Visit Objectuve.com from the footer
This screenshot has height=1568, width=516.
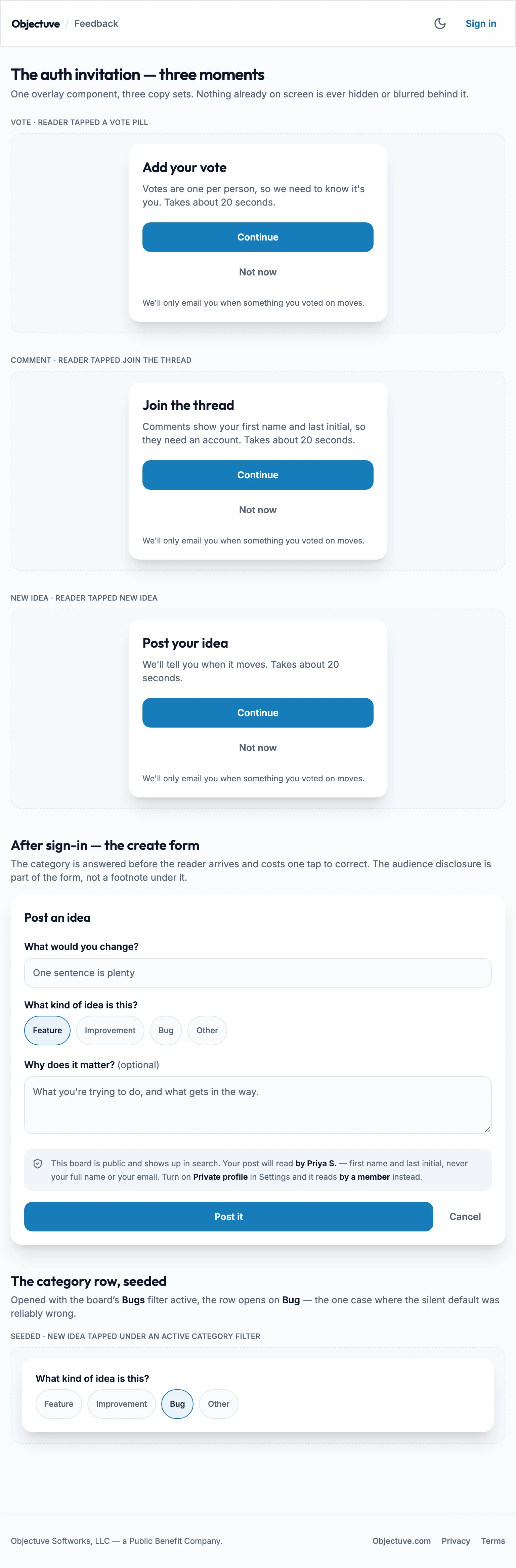(x=401, y=1540)
